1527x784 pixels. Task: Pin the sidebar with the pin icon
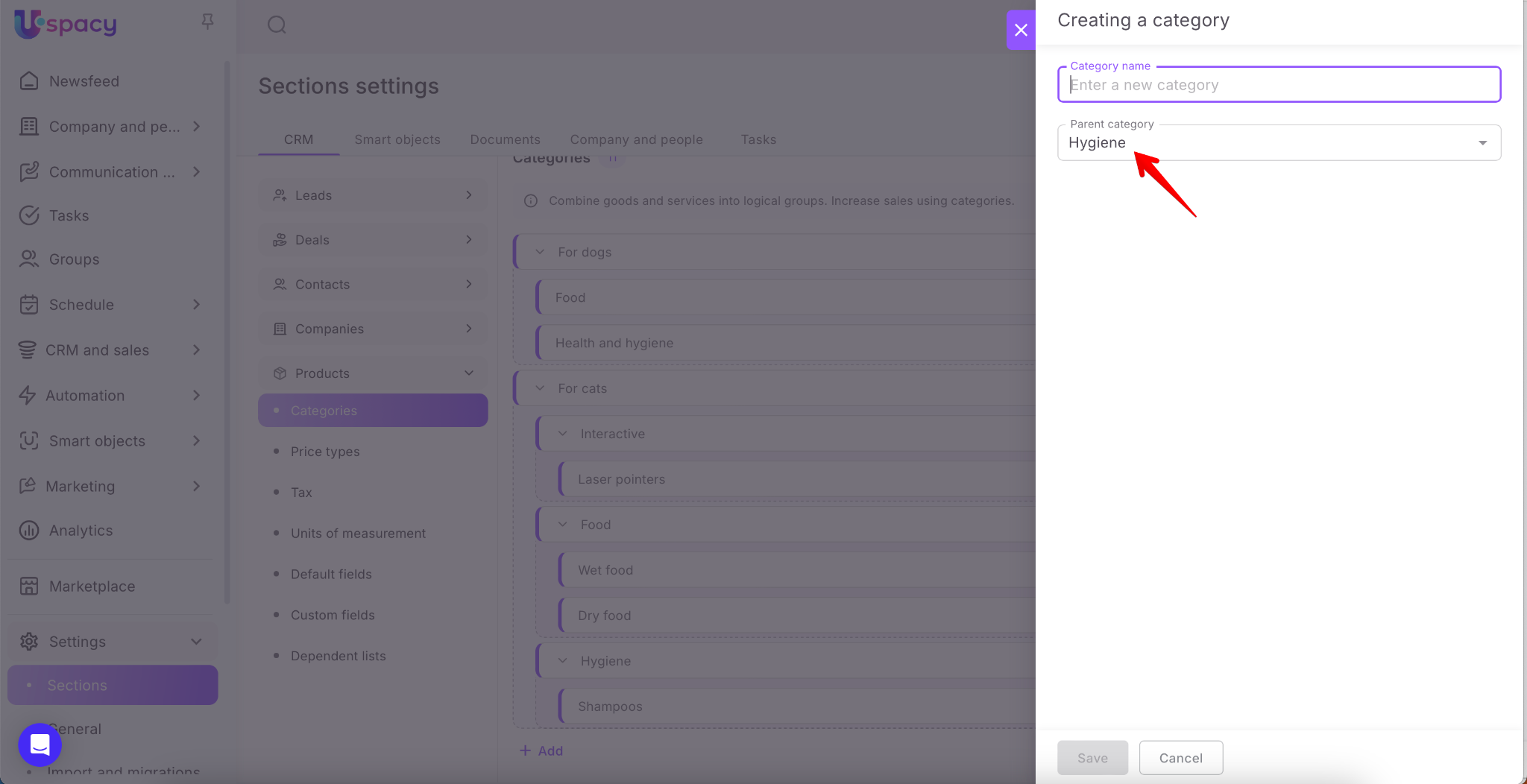[207, 22]
